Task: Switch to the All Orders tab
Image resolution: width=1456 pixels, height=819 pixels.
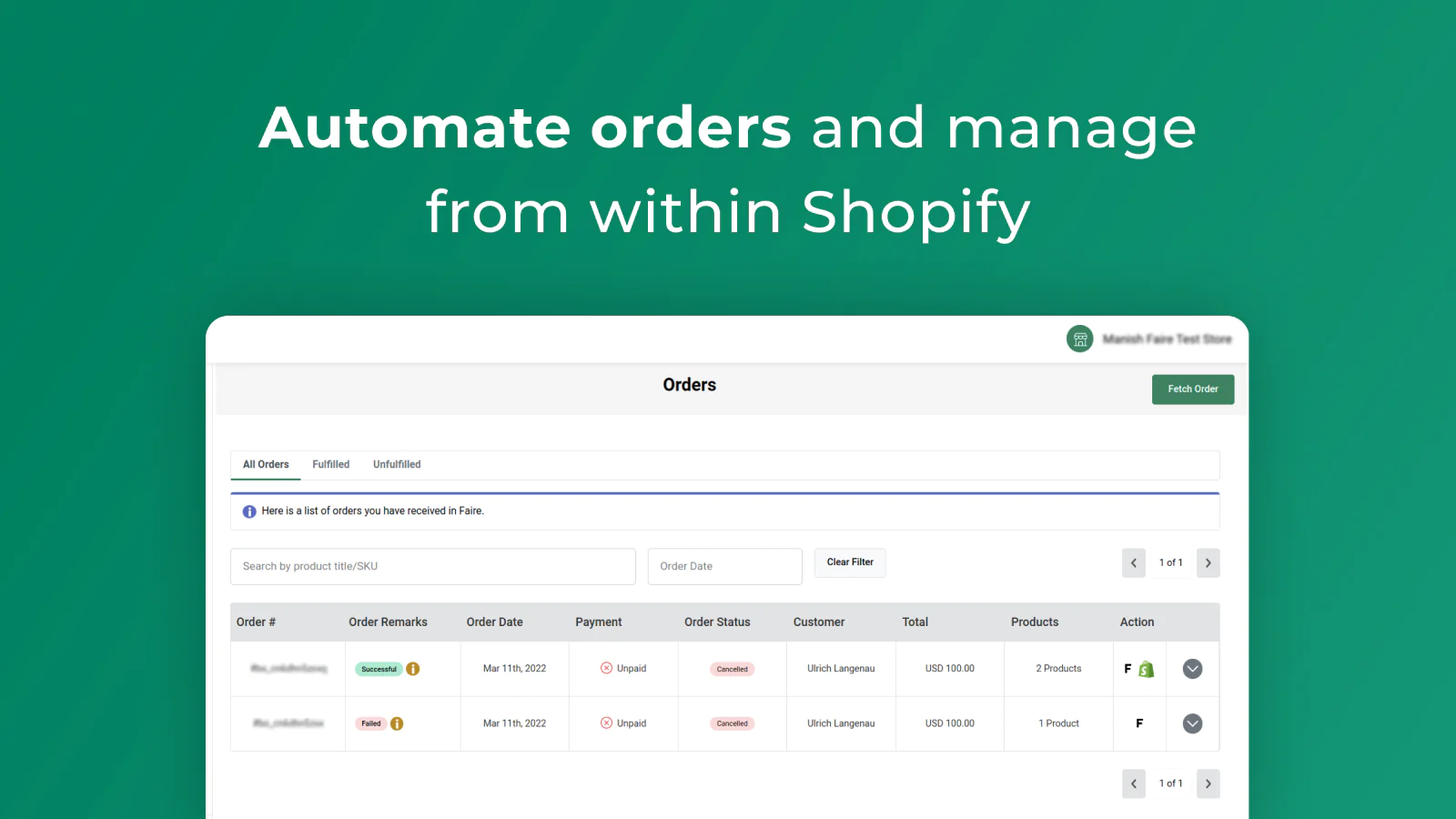Action: (x=266, y=465)
